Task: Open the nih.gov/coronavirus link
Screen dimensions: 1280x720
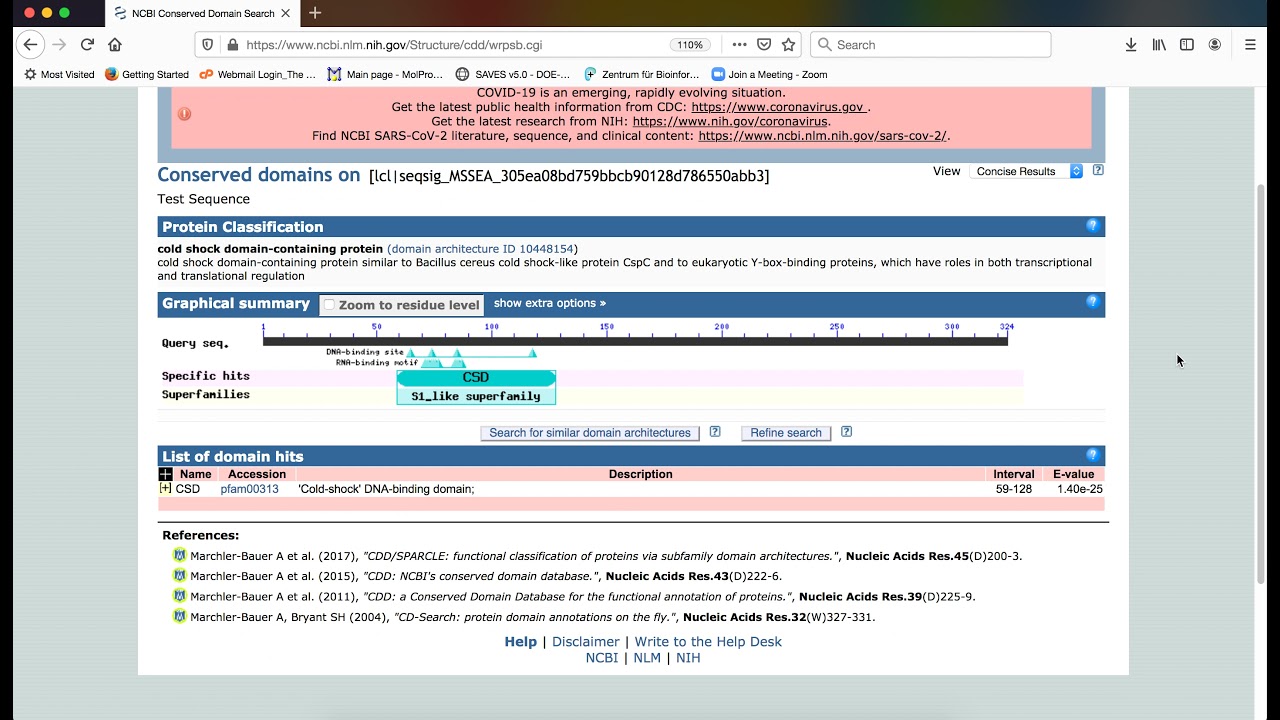Action: [730, 121]
